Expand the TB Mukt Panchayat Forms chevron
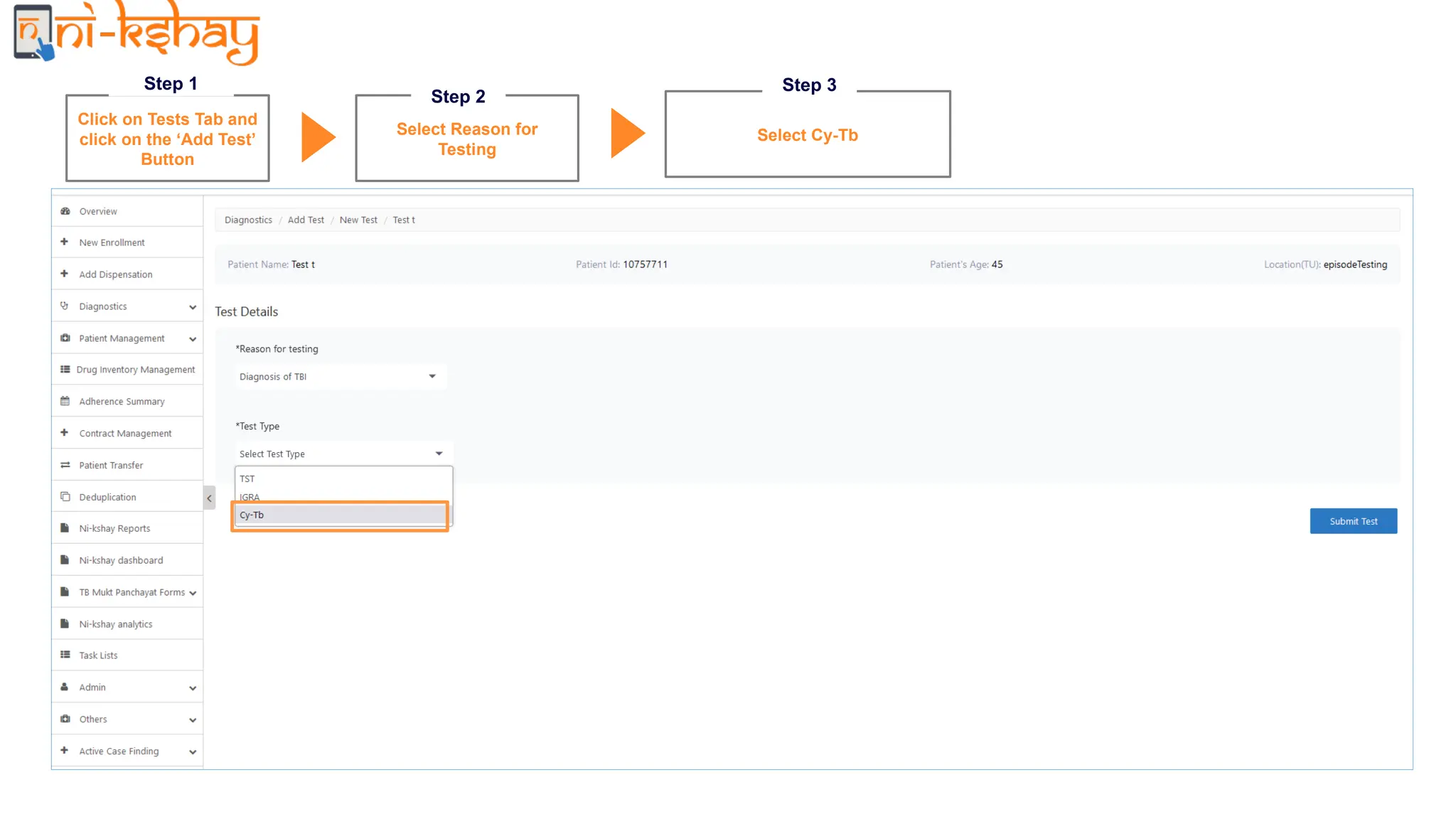The image size is (1456, 819). click(x=193, y=593)
